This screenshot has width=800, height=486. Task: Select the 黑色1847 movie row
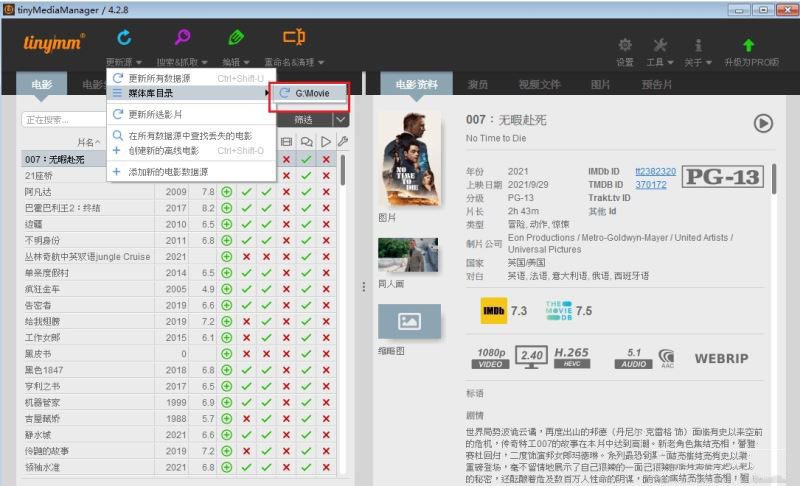pos(179,370)
